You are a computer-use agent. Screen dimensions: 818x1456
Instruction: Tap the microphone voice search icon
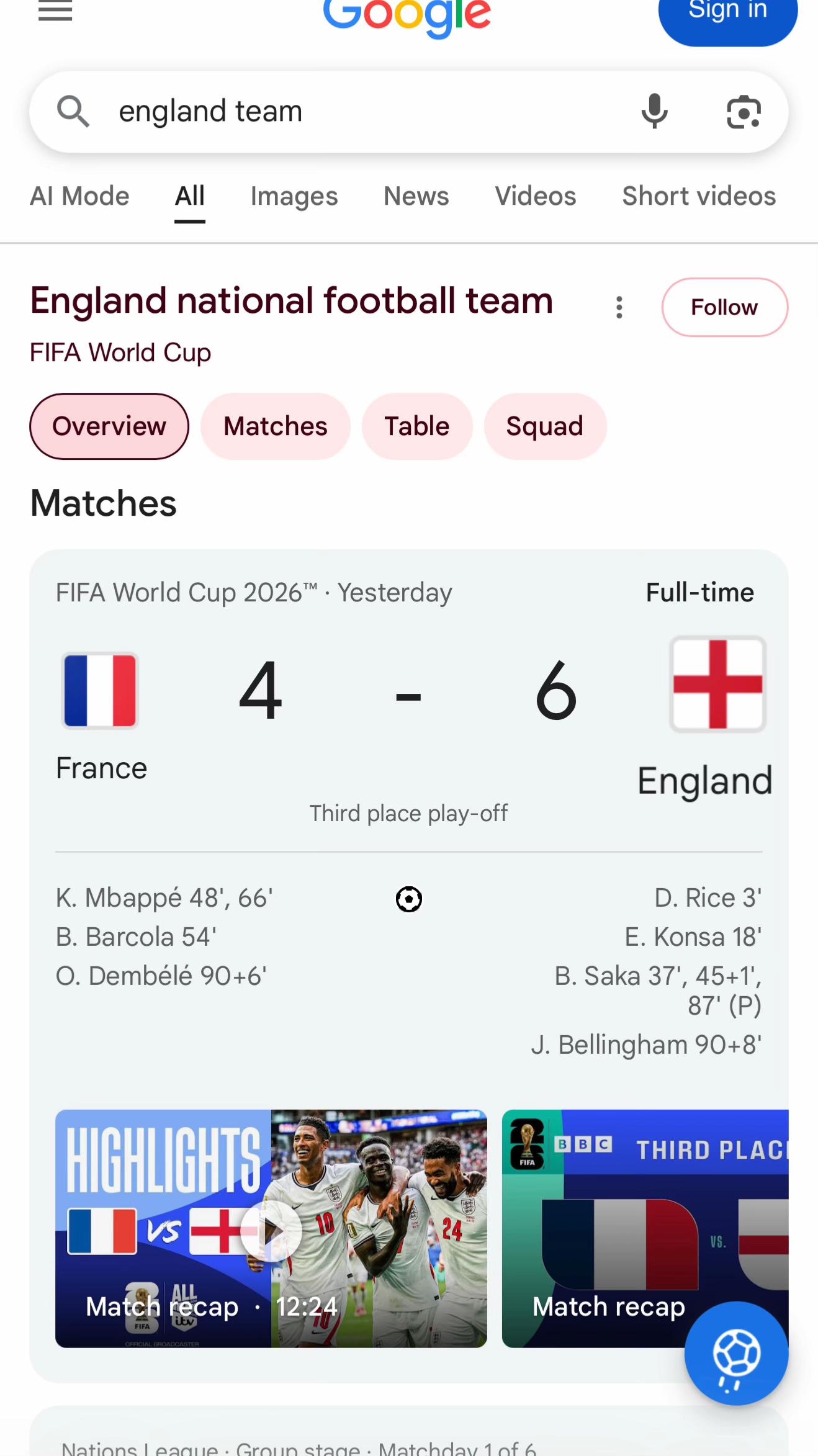(x=654, y=112)
